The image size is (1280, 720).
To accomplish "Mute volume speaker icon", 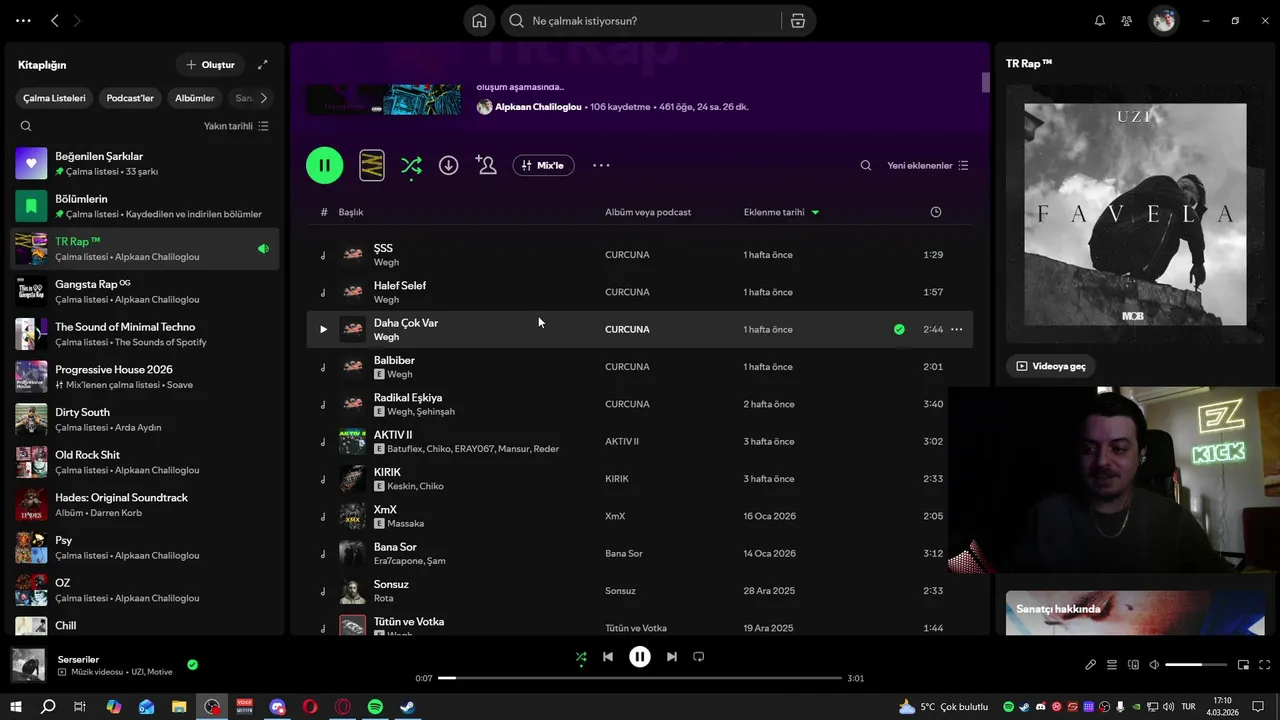I will click(x=1154, y=665).
